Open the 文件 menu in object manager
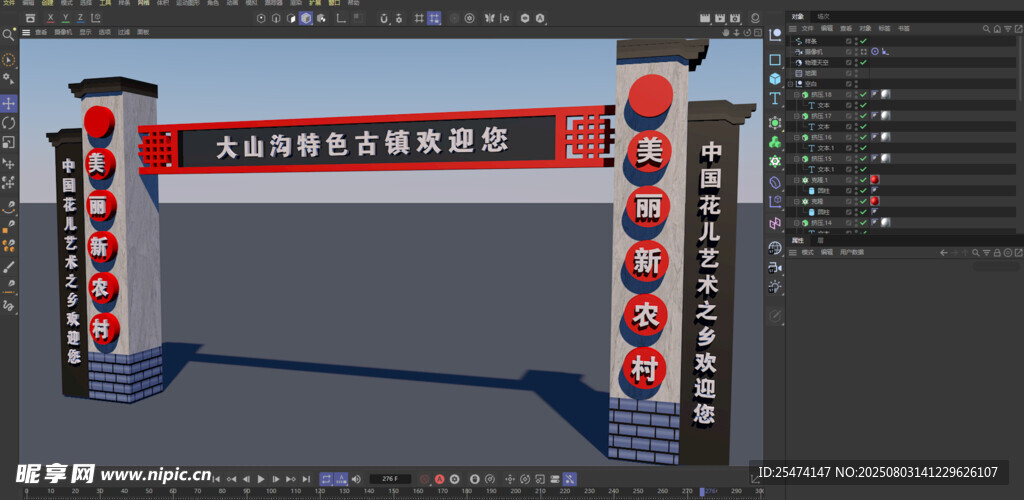 pyautogui.click(x=807, y=29)
